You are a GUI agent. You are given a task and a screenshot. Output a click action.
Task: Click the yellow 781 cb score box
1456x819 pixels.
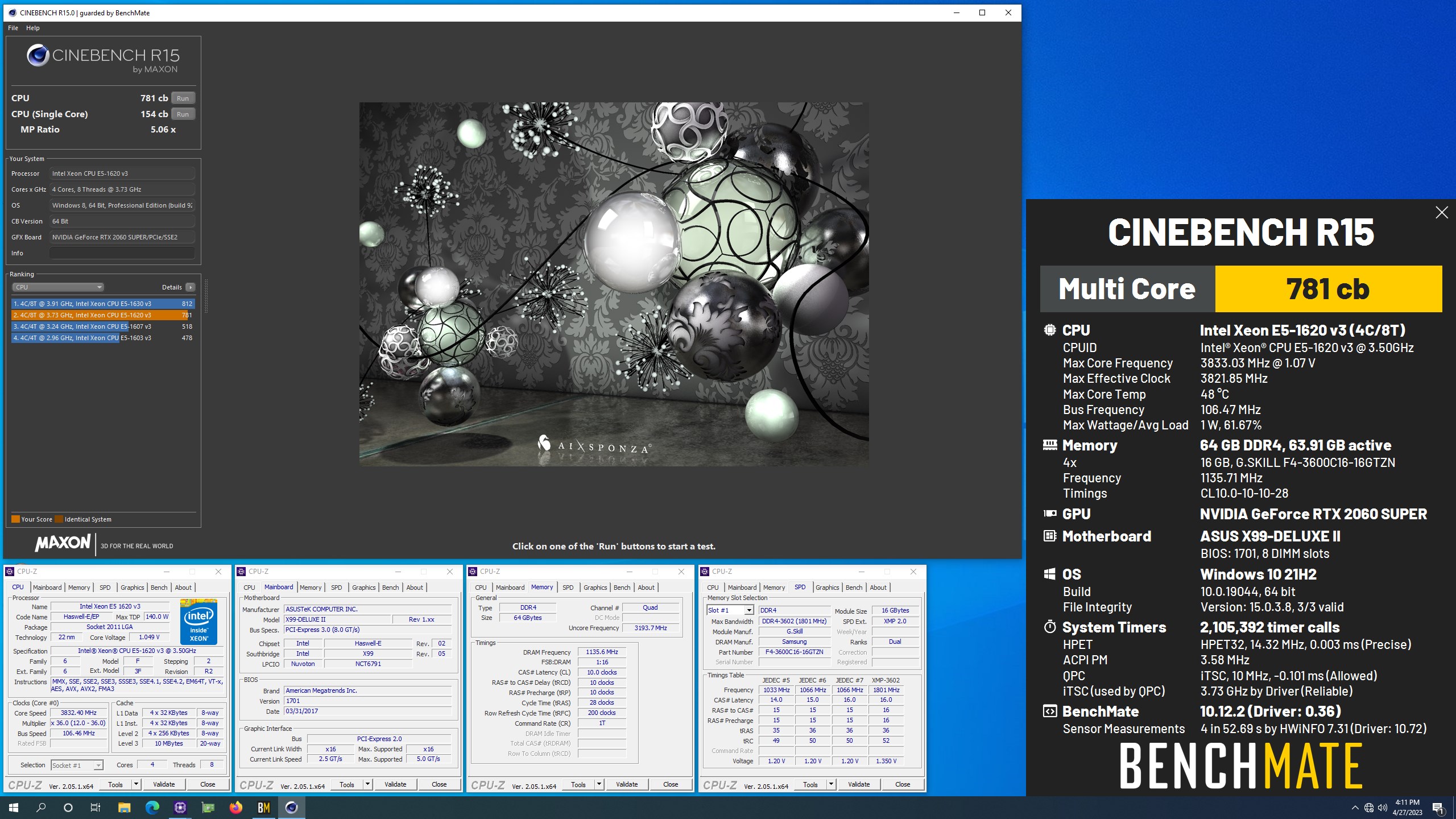pyautogui.click(x=1329, y=289)
